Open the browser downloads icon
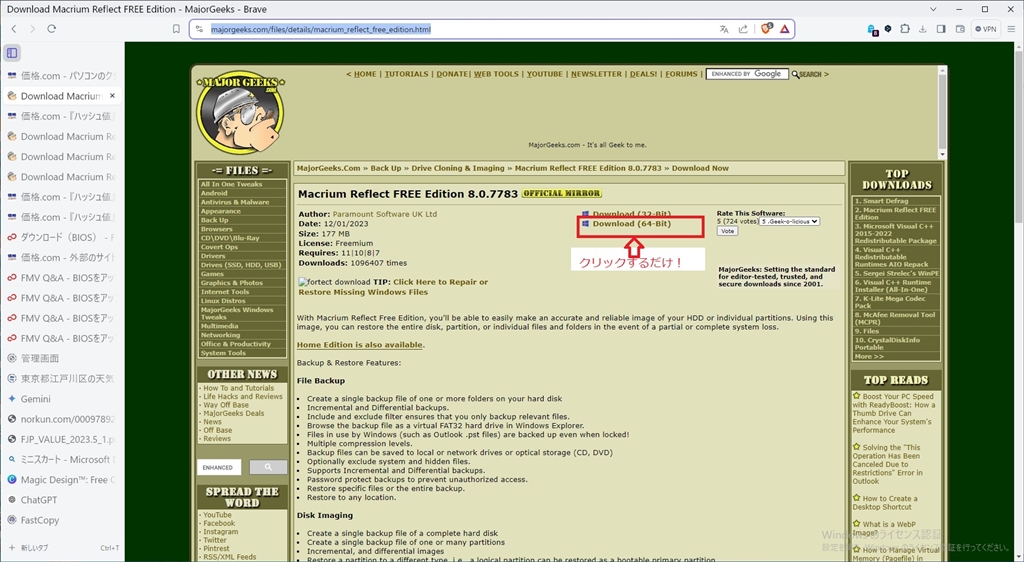Screen dimensions: 1024x562 point(923,29)
